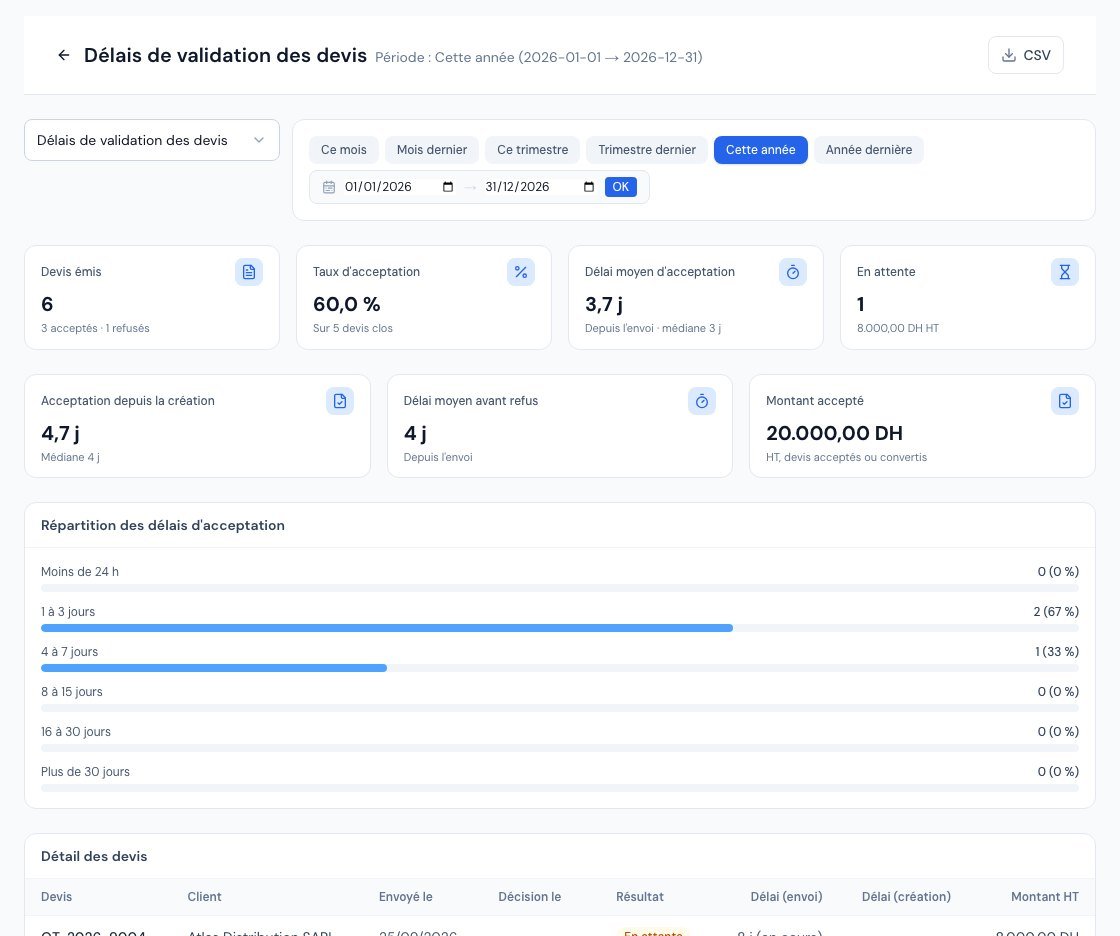Click the Résultat column header

(x=640, y=897)
